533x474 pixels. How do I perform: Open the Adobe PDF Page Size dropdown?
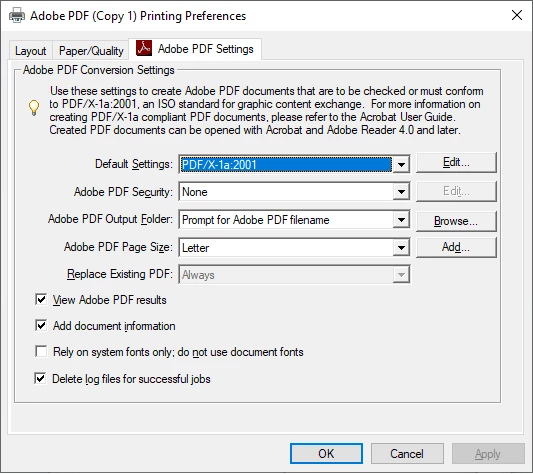point(401,248)
